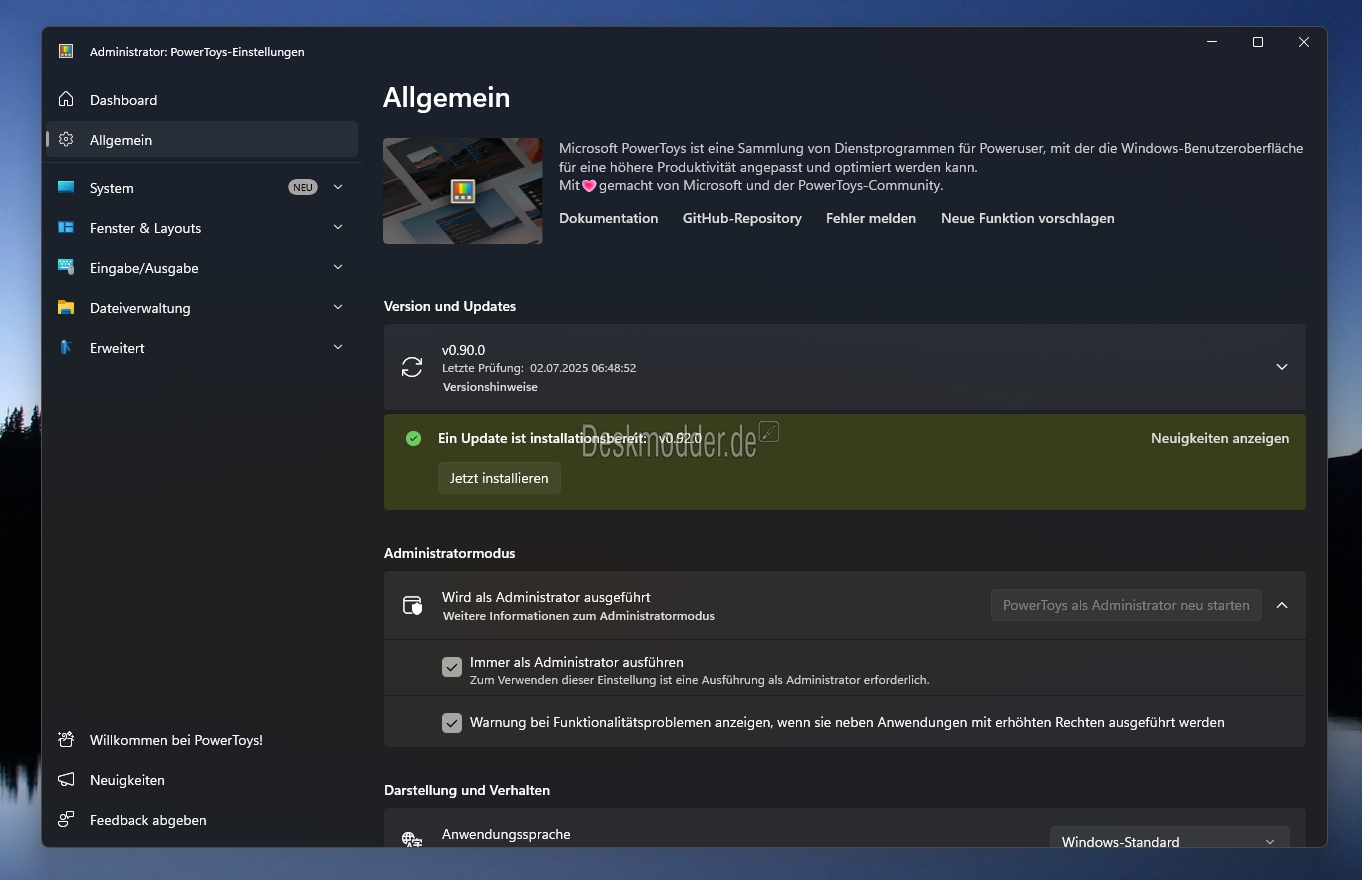Viewport: 1362px width, 880px height.
Task: Open the Versionshinweise link
Action: tap(490, 387)
